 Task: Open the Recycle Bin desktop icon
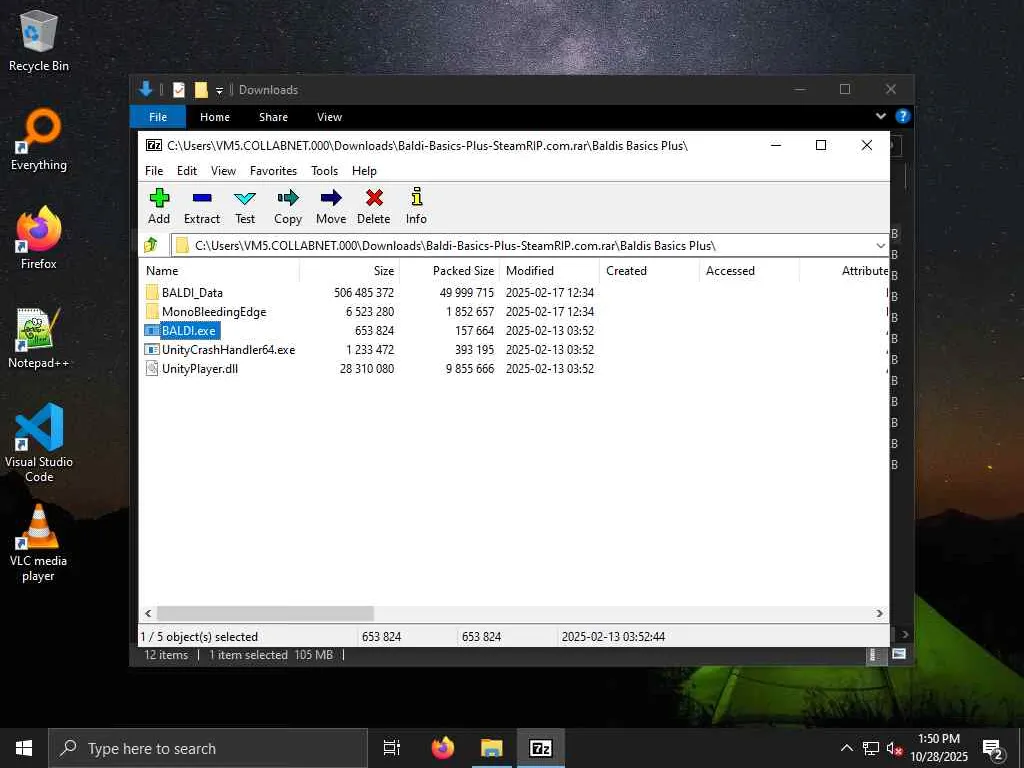[39, 40]
